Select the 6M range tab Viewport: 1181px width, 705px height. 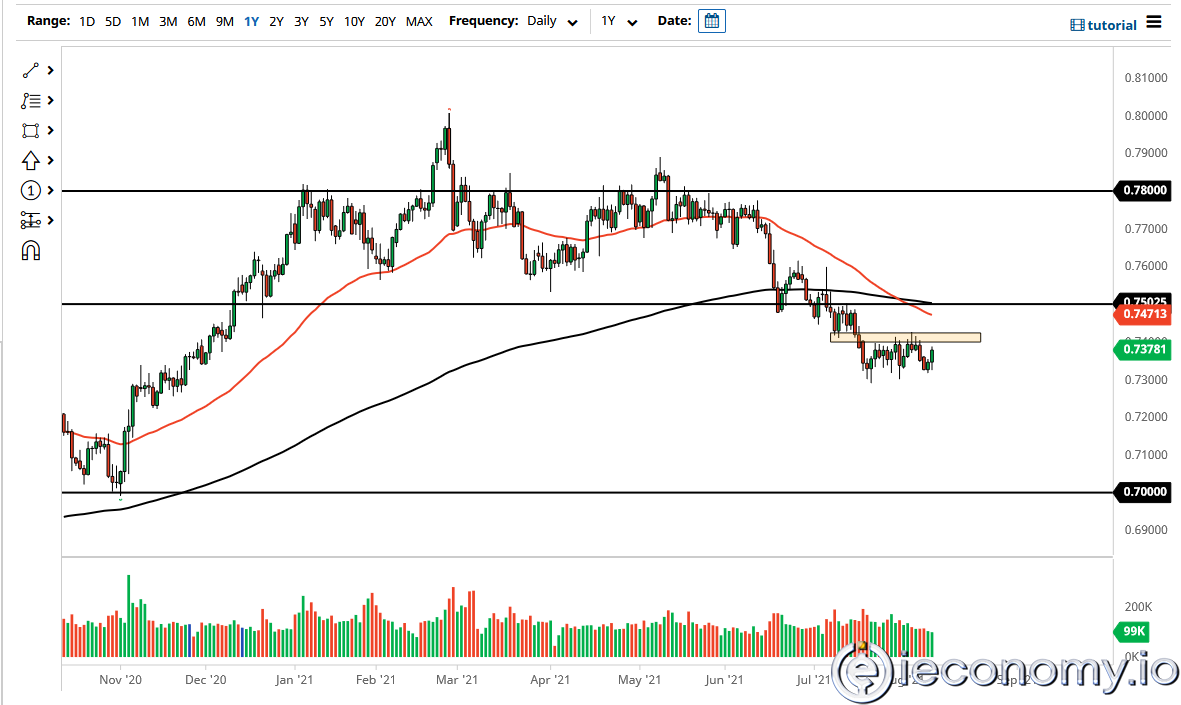(x=196, y=20)
